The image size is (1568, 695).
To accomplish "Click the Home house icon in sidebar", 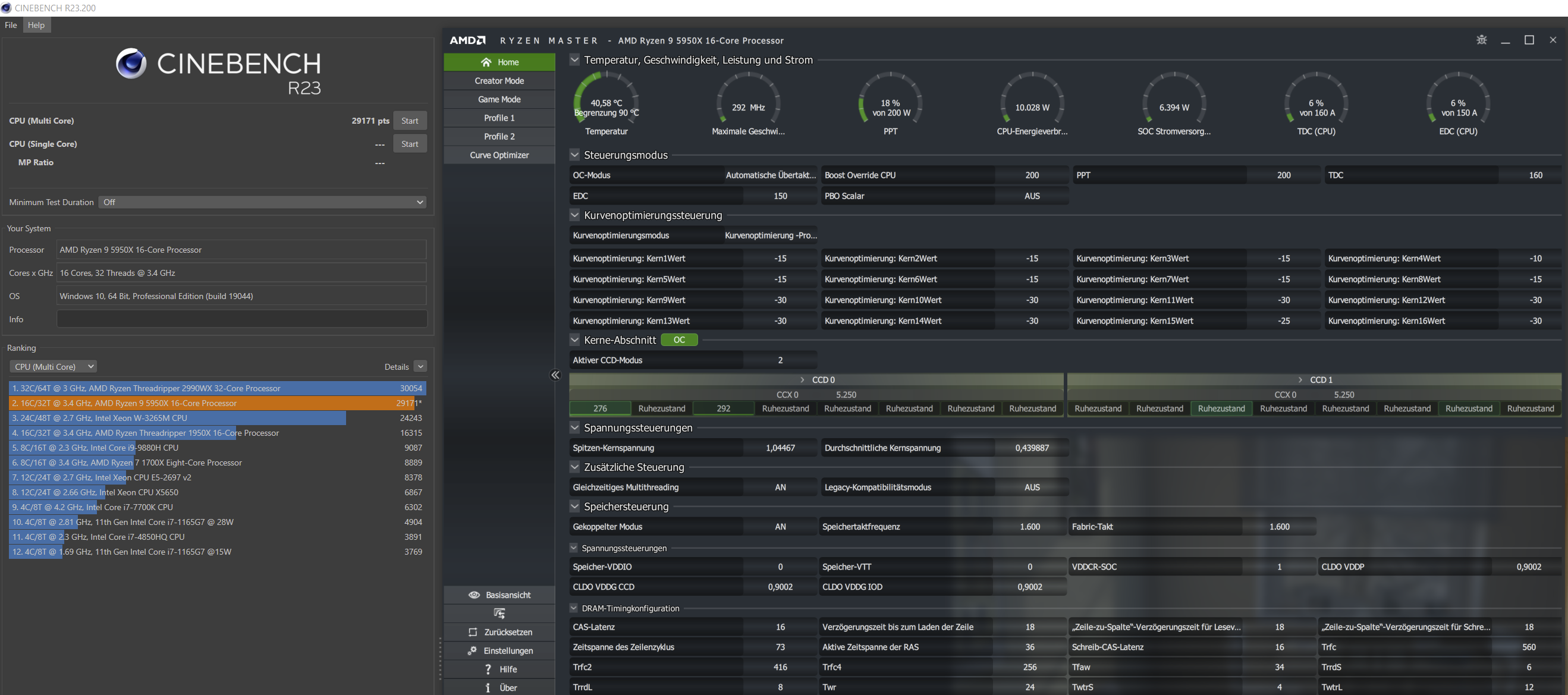I will click(486, 62).
